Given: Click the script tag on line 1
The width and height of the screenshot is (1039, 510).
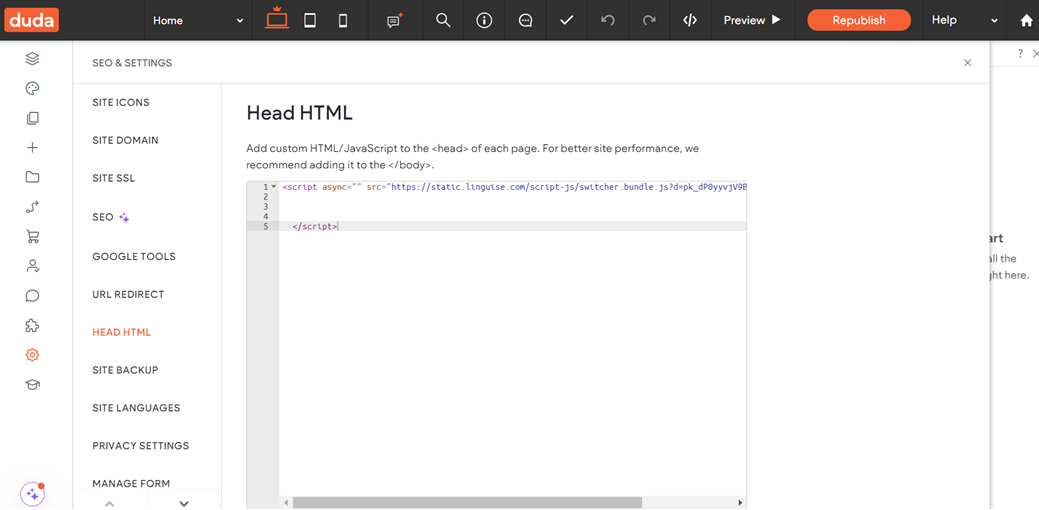Looking at the screenshot, I should [301, 187].
